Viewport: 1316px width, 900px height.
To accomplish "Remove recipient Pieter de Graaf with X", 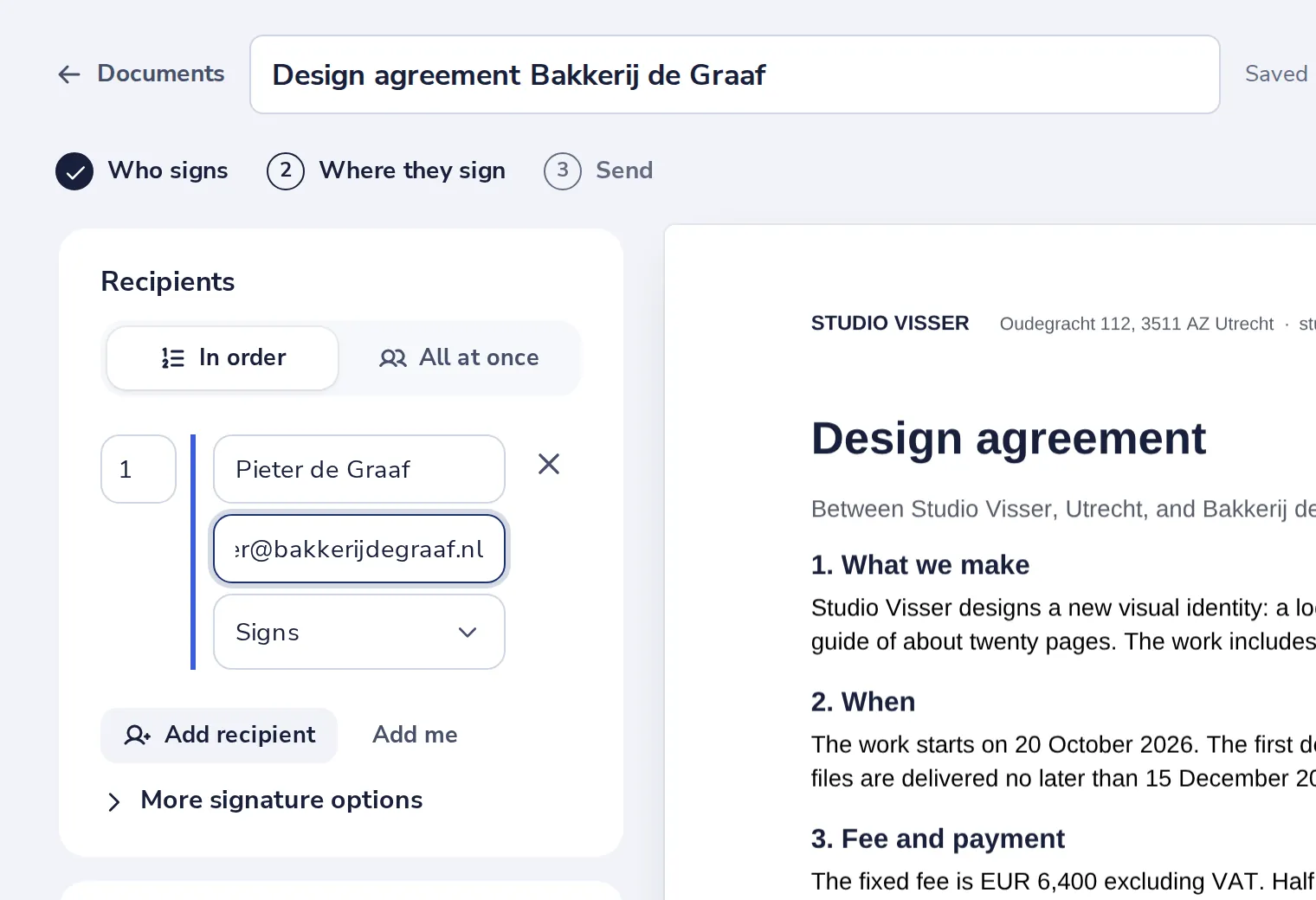I will pos(549,465).
